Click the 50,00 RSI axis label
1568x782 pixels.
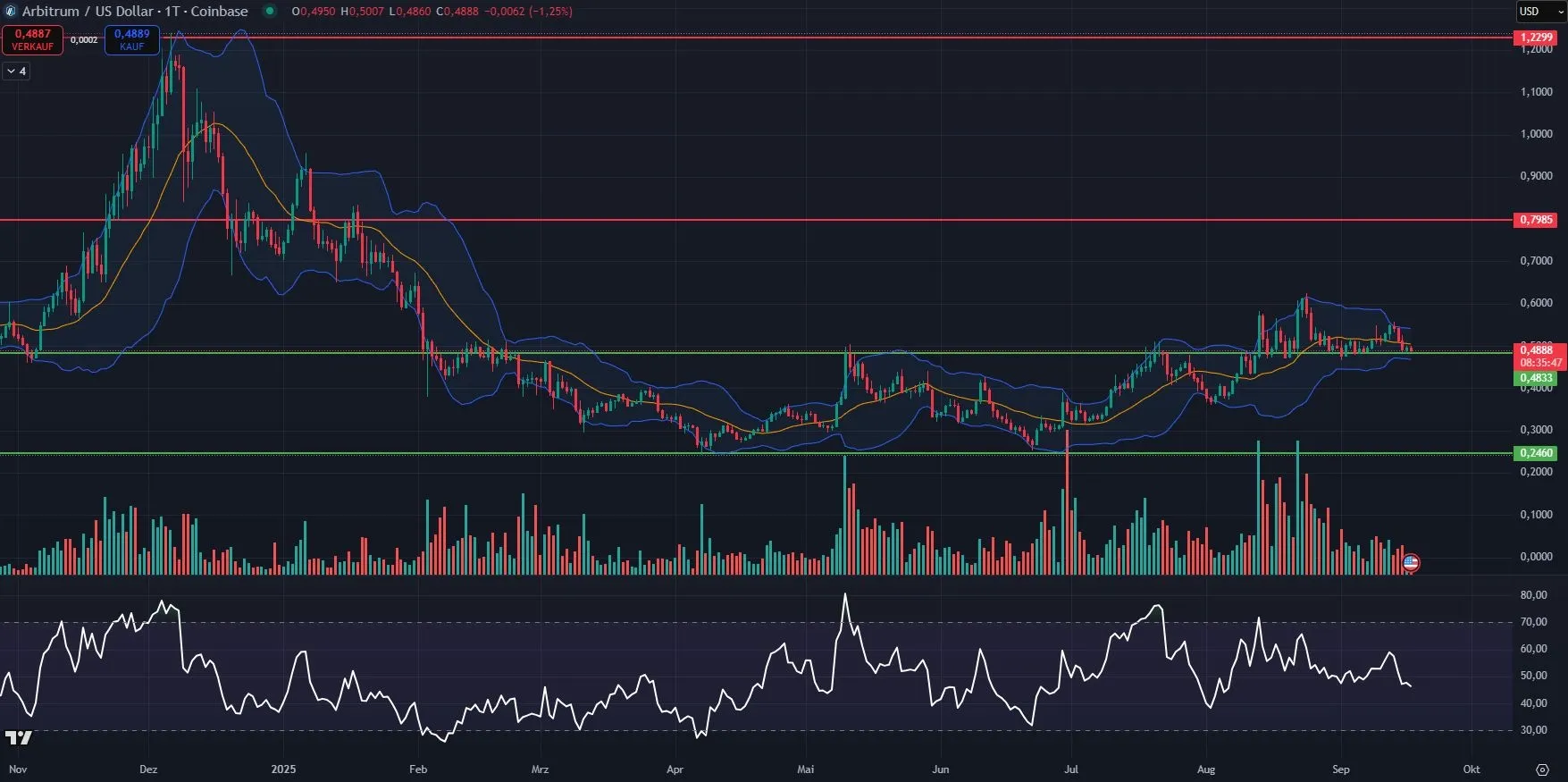[1534, 676]
